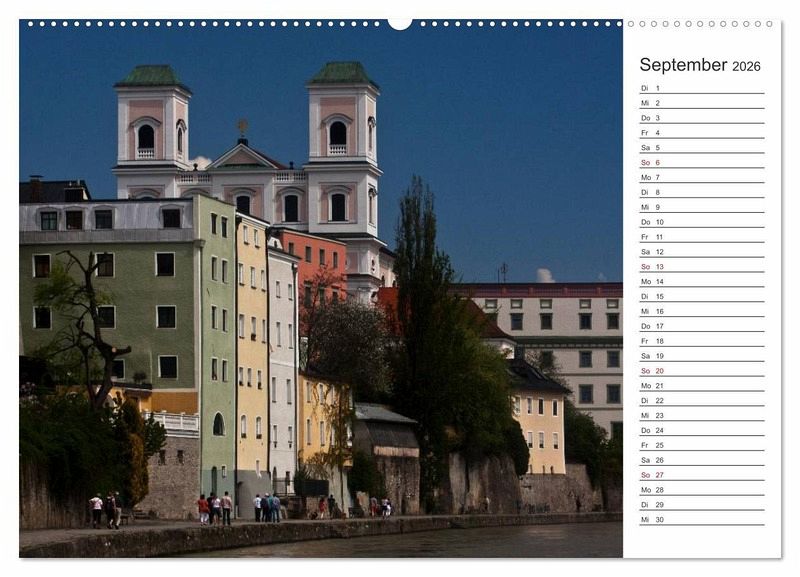Select the Sunday row So 27

[702, 475]
